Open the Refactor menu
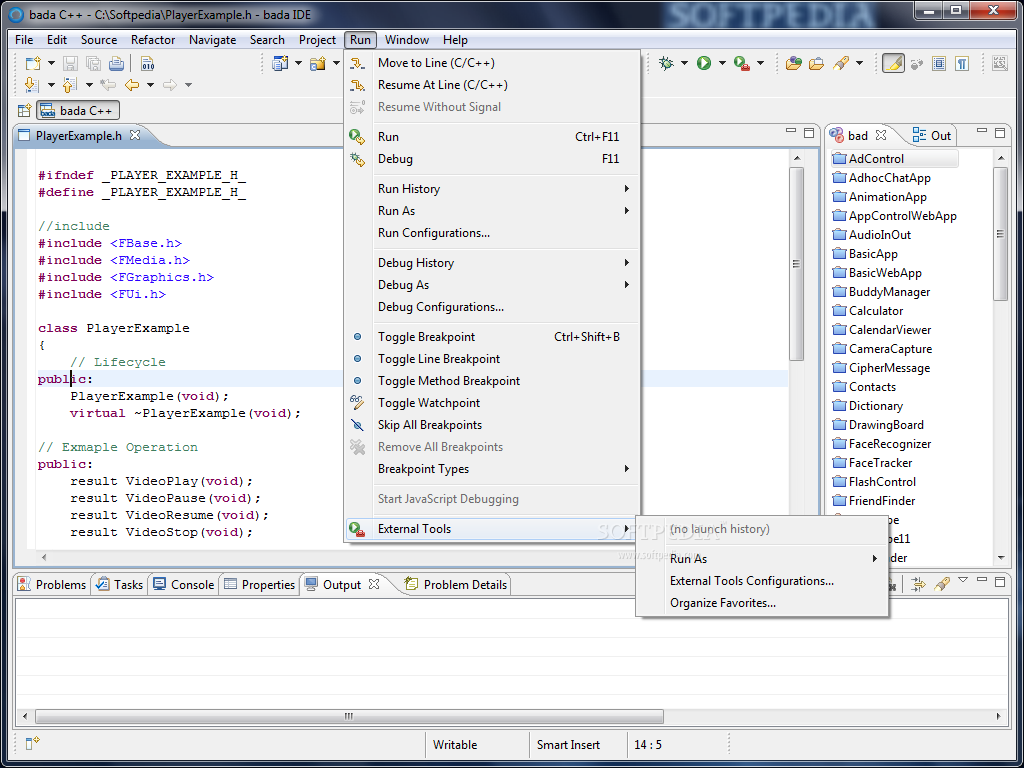Image resolution: width=1024 pixels, height=768 pixels. [x=153, y=40]
